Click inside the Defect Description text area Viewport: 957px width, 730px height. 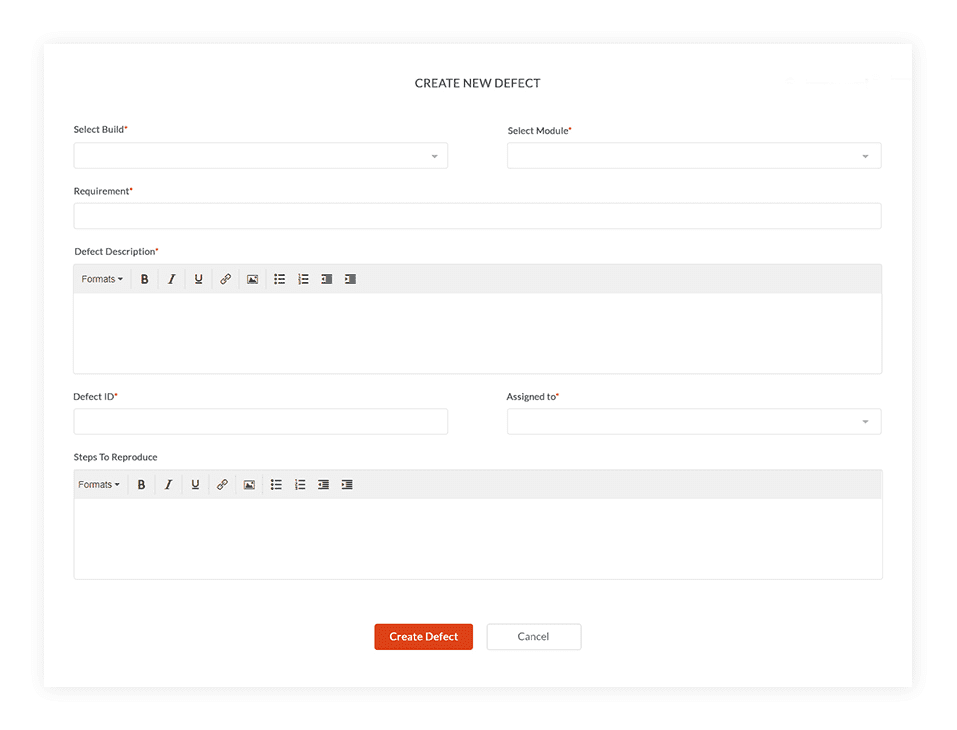click(477, 333)
